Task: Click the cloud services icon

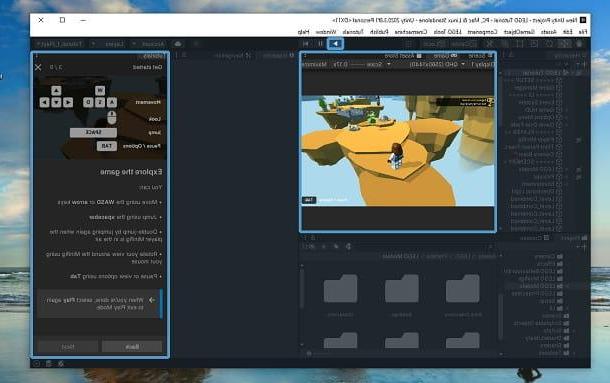Action: pyautogui.click(x=178, y=44)
